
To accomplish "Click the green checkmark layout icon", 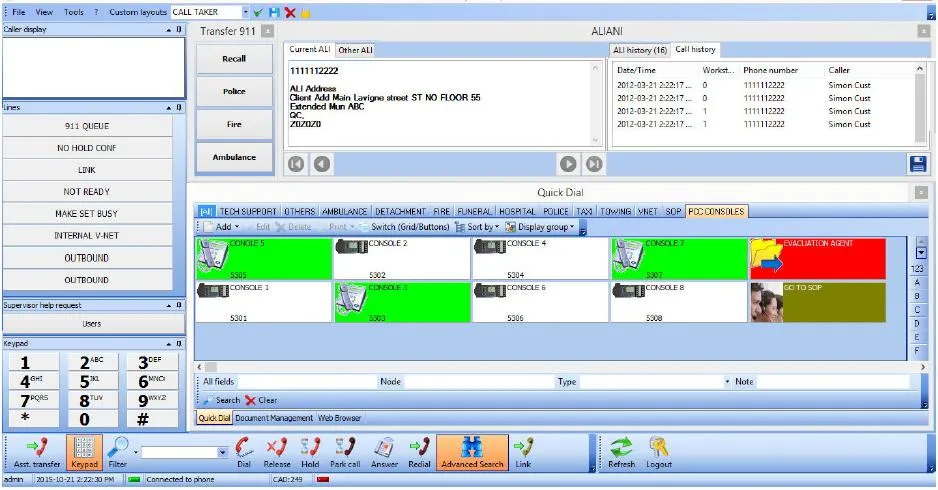I will [x=258, y=12].
